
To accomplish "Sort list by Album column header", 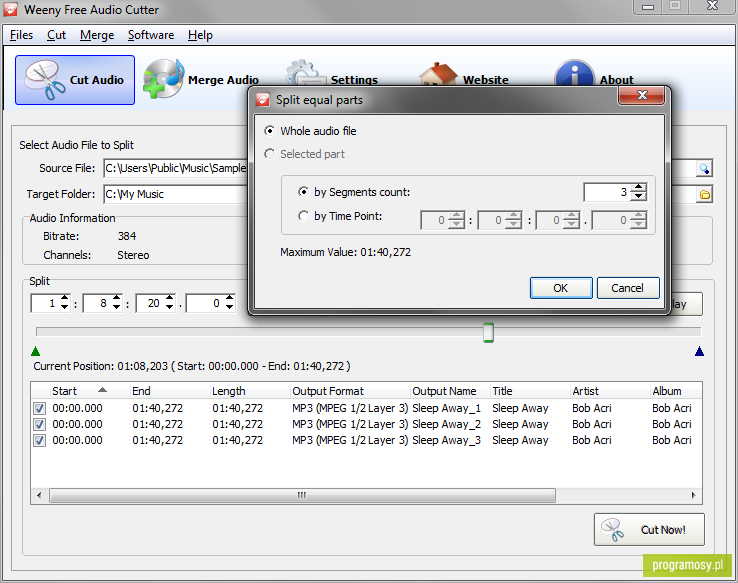I will pyautogui.click(x=676, y=391).
